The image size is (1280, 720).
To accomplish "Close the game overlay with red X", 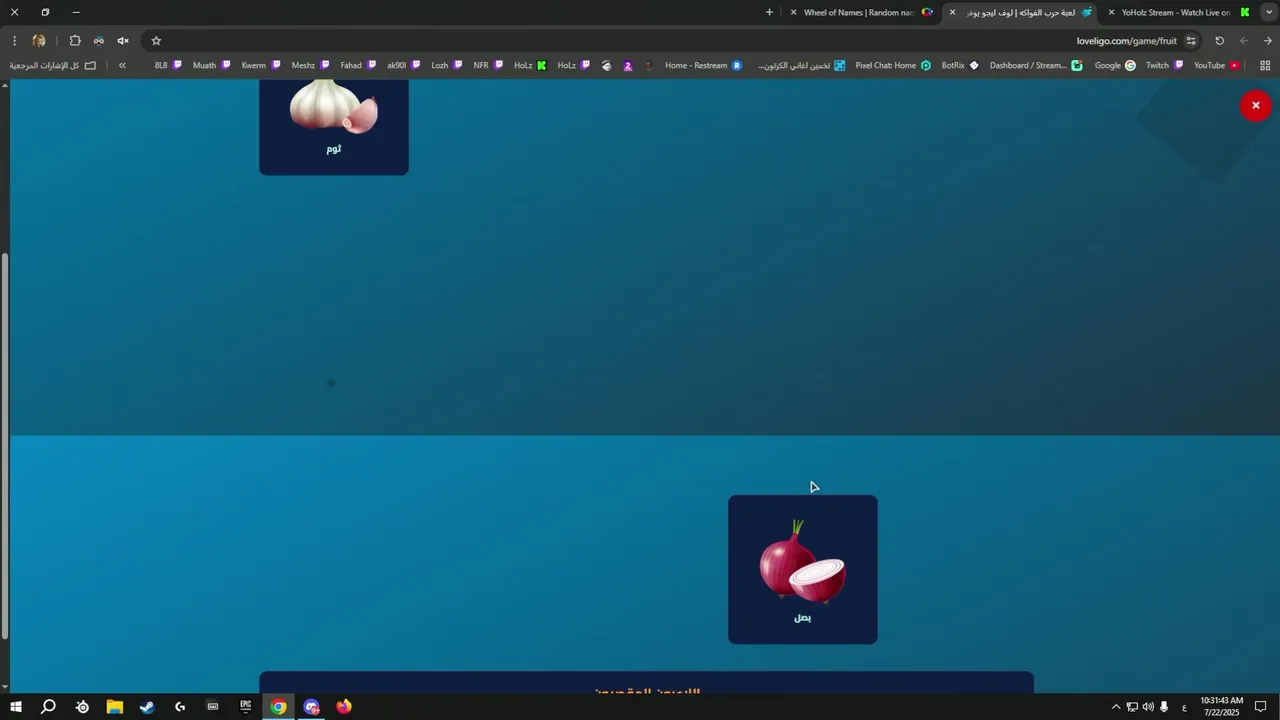I will pyautogui.click(x=1255, y=105).
